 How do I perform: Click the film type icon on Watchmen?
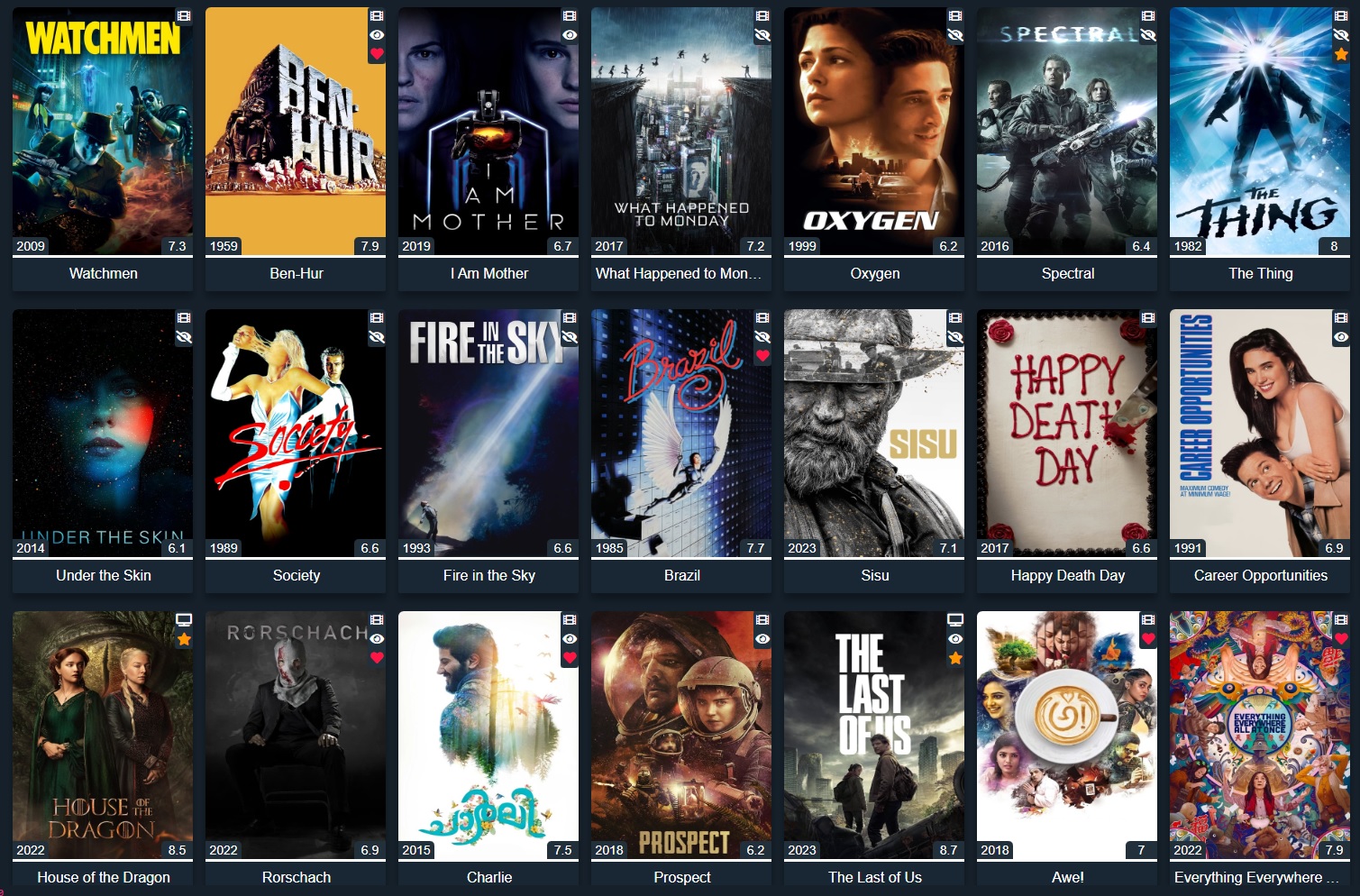pyautogui.click(x=184, y=16)
